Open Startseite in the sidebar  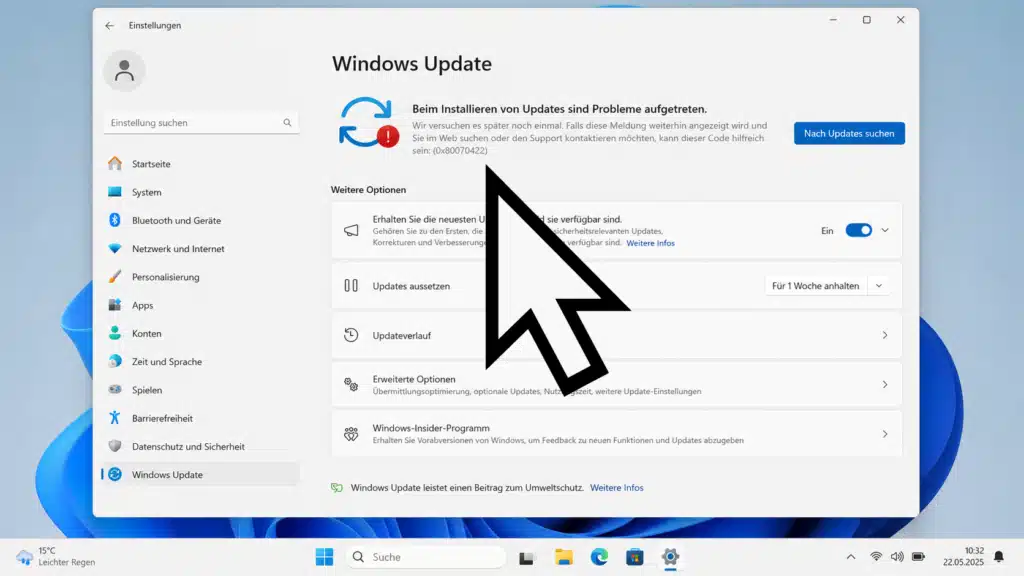[x=201, y=164]
